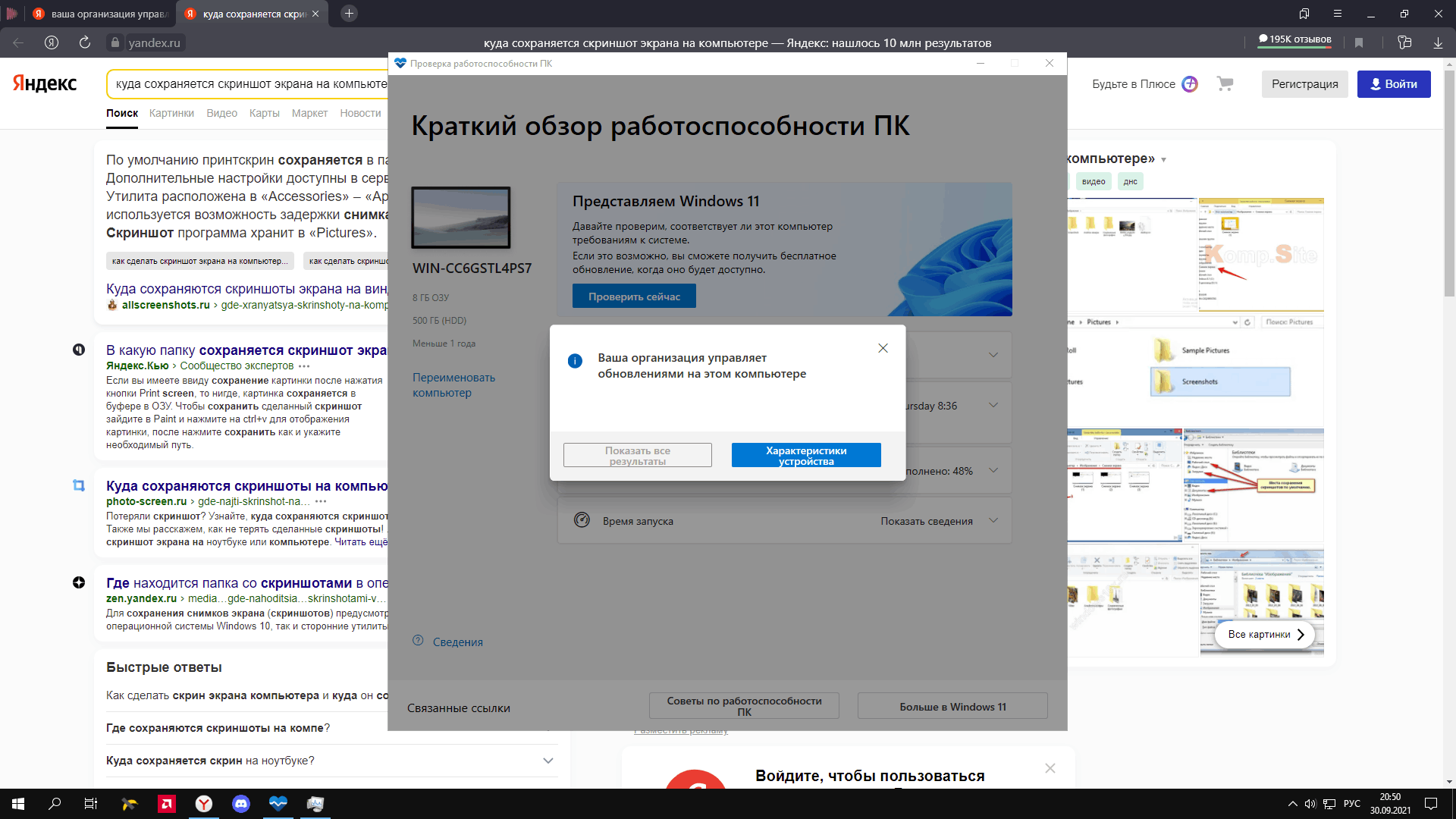
Task: Expand the Время запуска section
Action: tap(993, 521)
